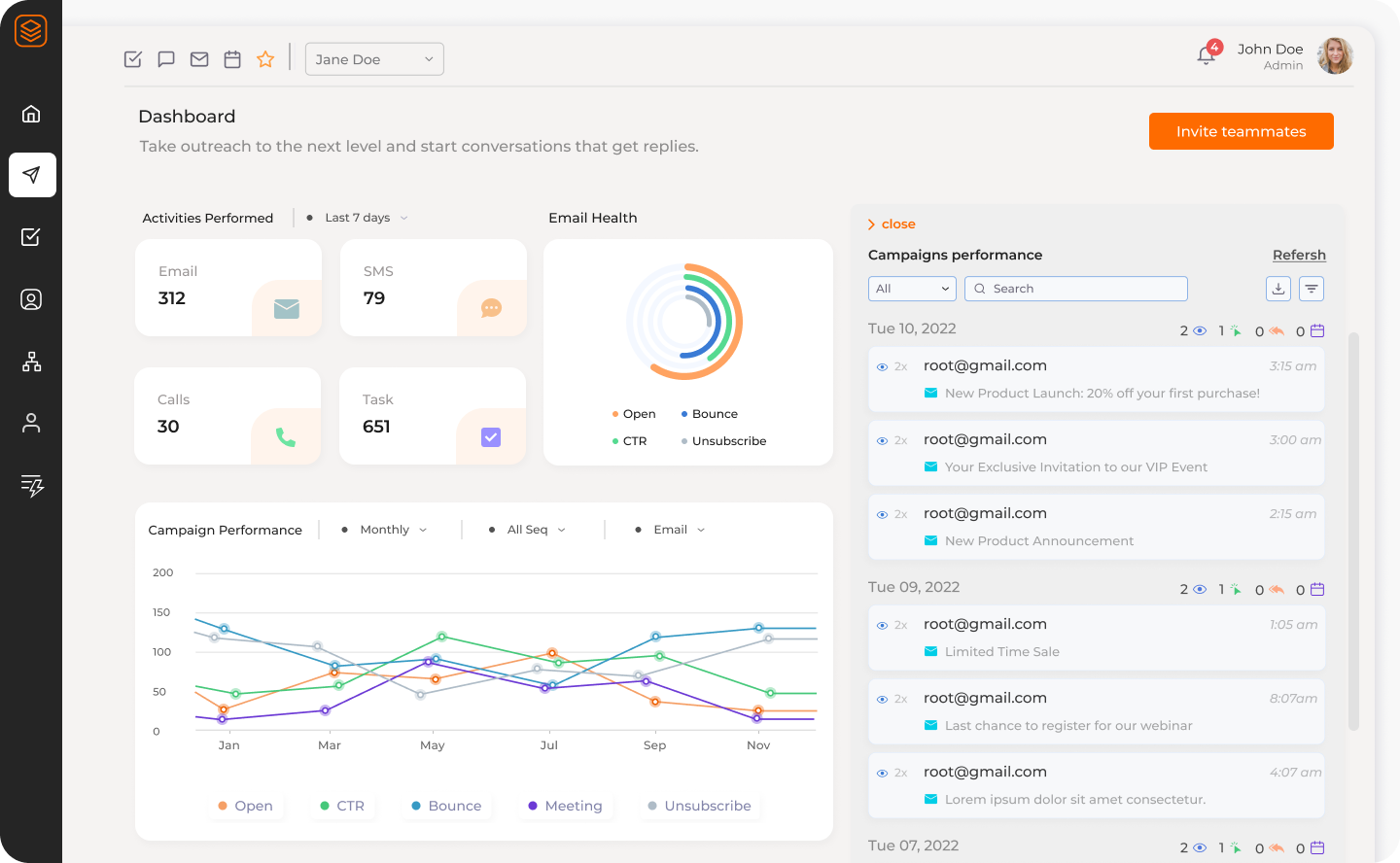This screenshot has height=863, width=1400.
Task: Toggle the Unsubscribe series legend in chart
Action: pos(699,806)
